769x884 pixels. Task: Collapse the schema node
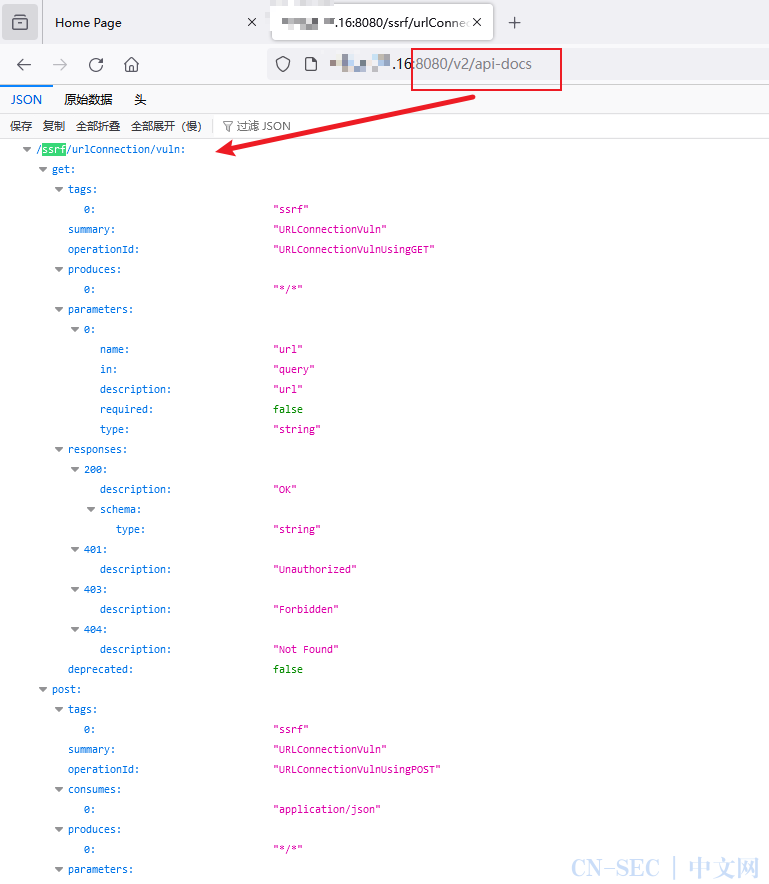click(x=91, y=509)
